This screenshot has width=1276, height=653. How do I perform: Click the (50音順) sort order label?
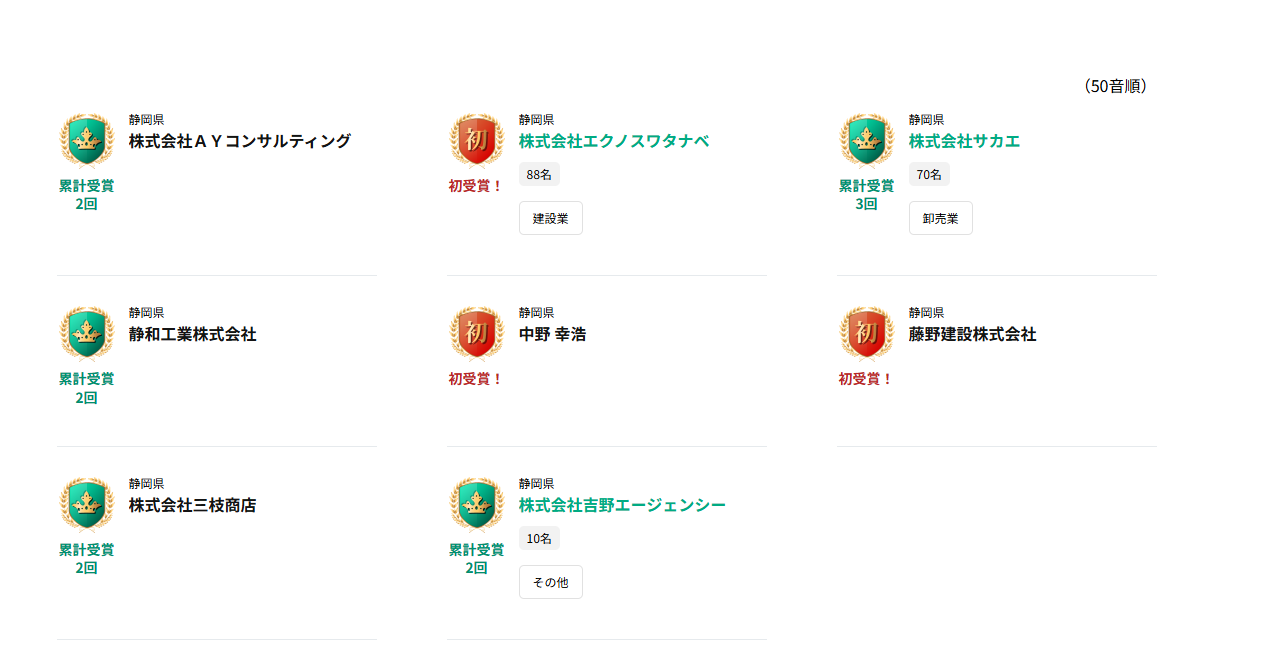tap(1115, 86)
